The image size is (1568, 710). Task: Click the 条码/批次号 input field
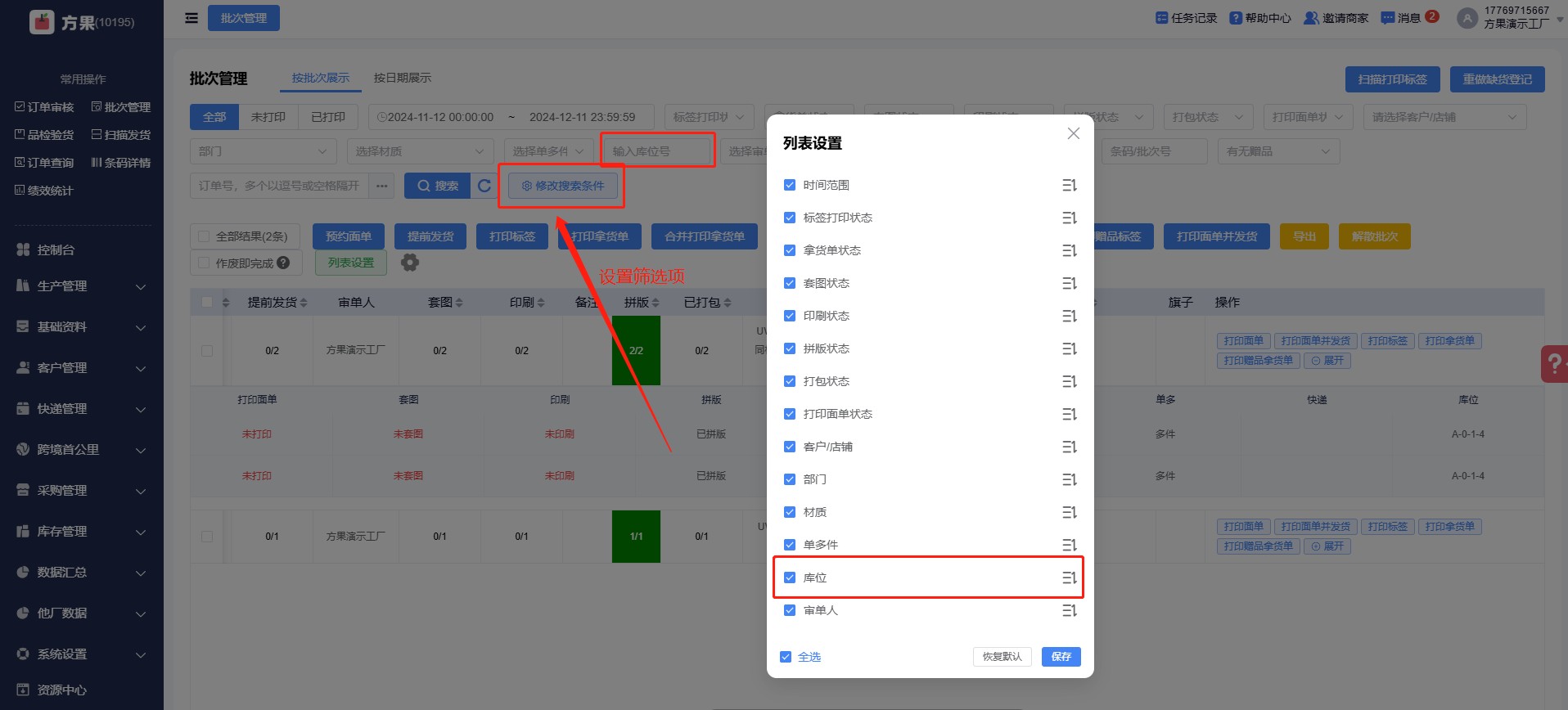click(1155, 151)
